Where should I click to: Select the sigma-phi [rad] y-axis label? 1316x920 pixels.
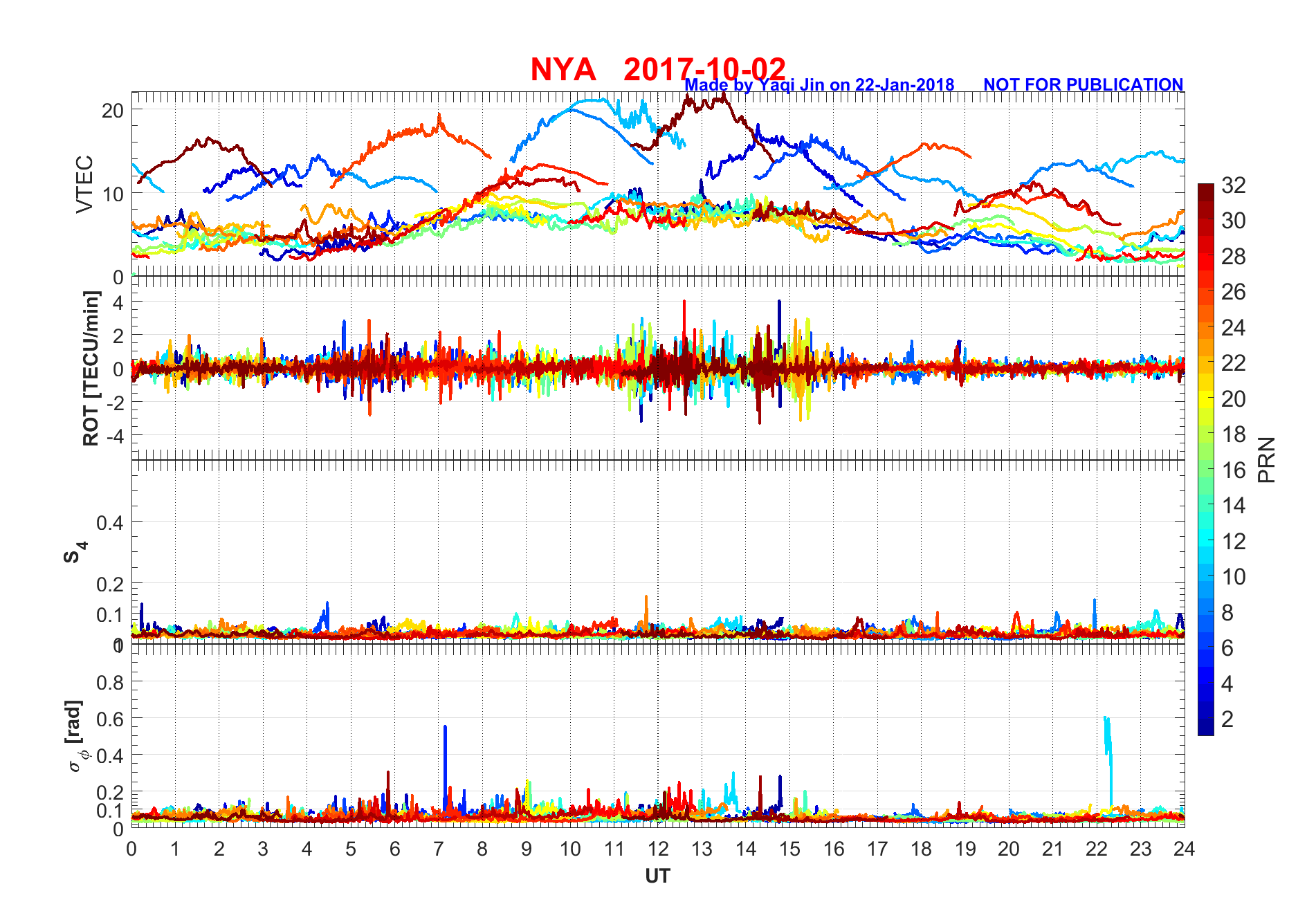pyautogui.click(x=77, y=735)
